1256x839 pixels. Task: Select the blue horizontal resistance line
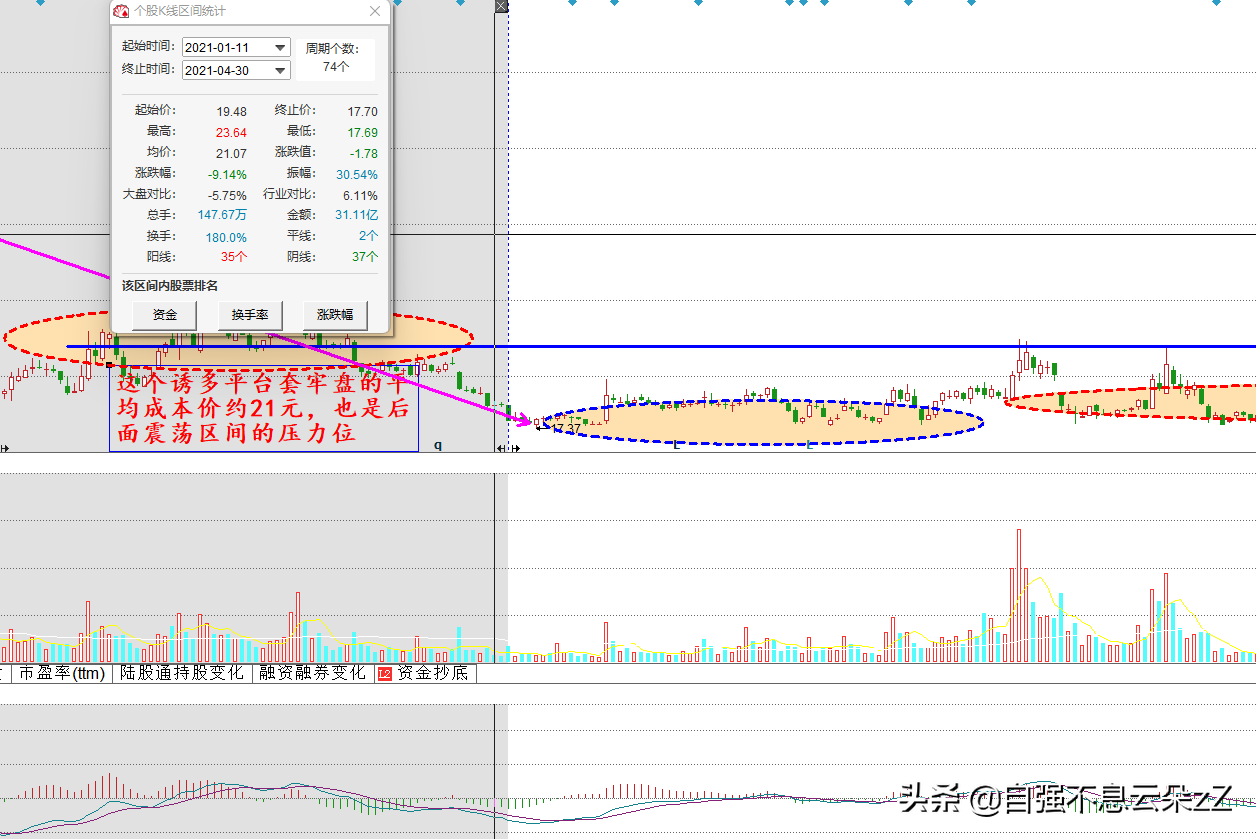click(800, 346)
